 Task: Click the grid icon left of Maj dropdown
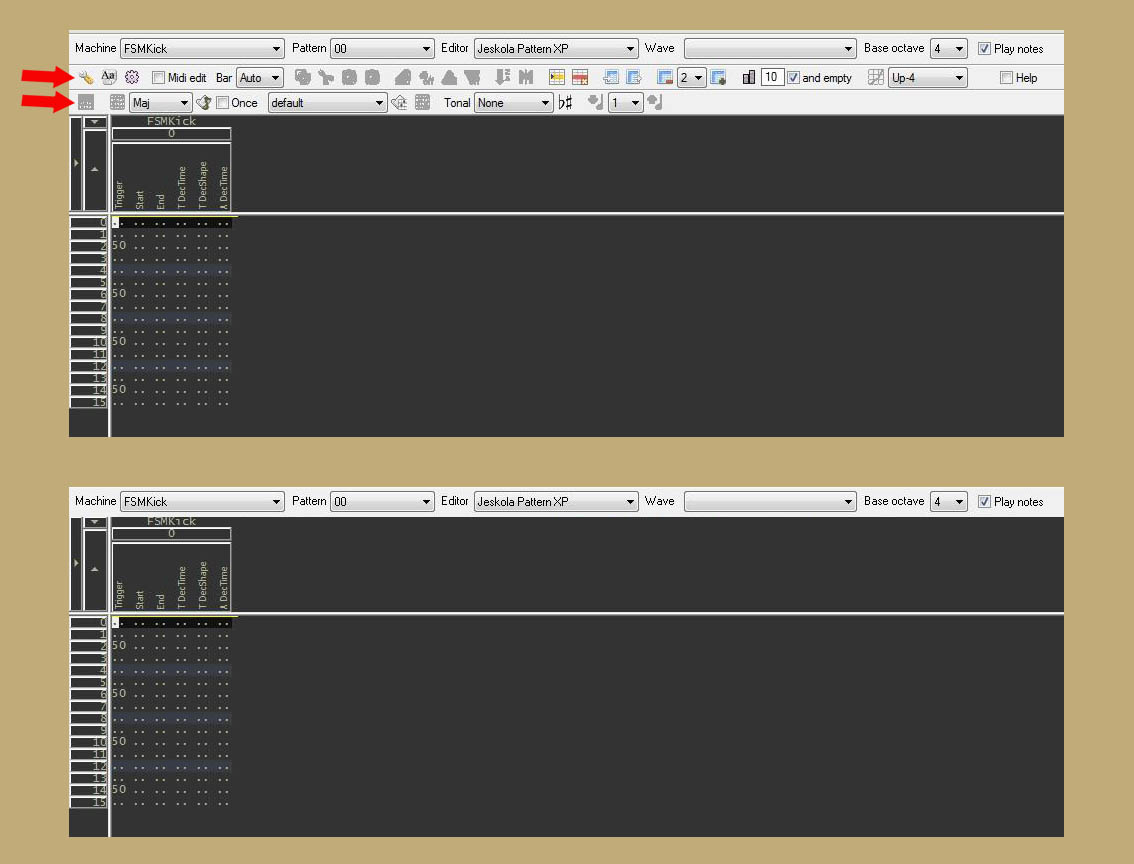[x=117, y=102]
